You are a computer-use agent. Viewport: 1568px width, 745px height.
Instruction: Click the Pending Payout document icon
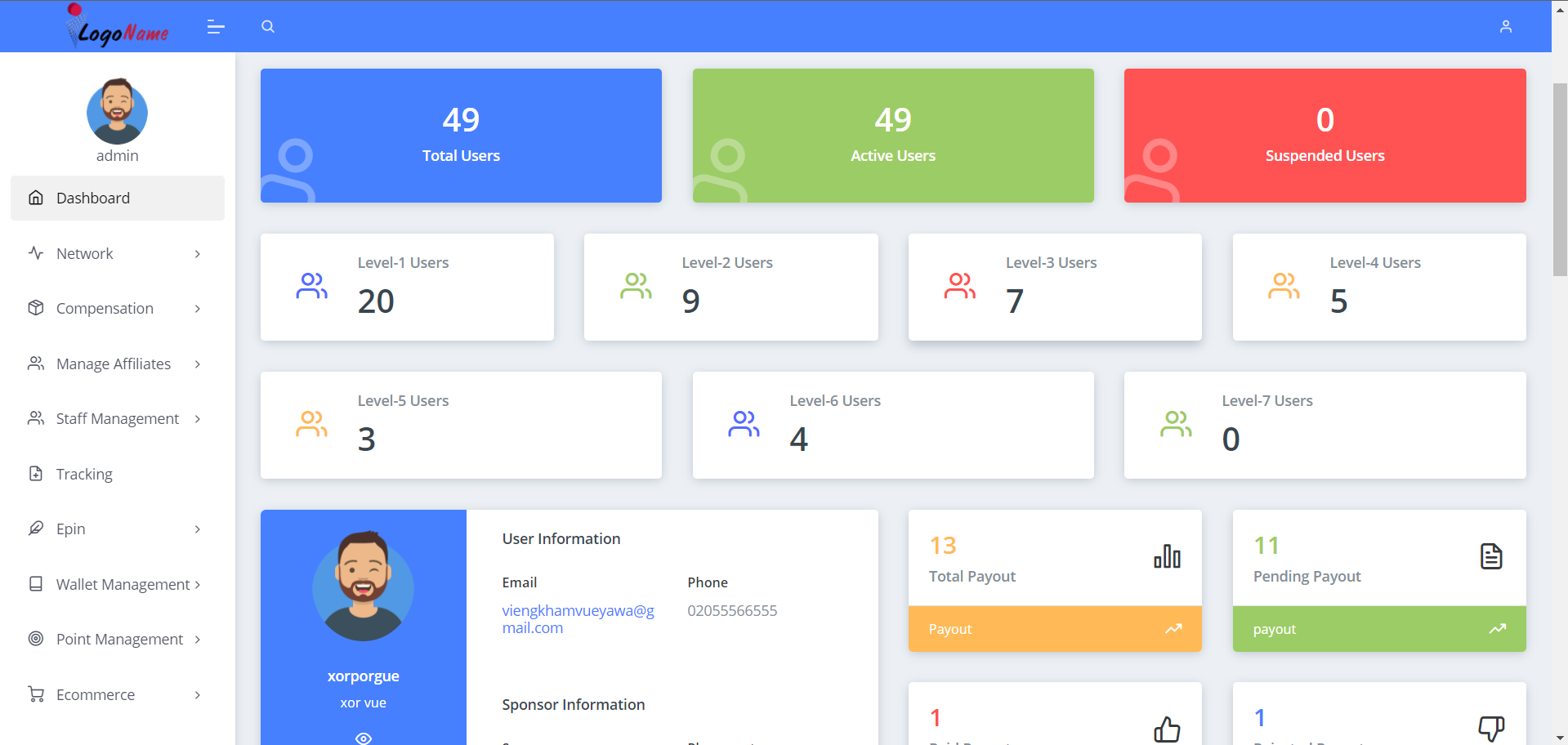pyautogui.click(x=1490, y=556)
